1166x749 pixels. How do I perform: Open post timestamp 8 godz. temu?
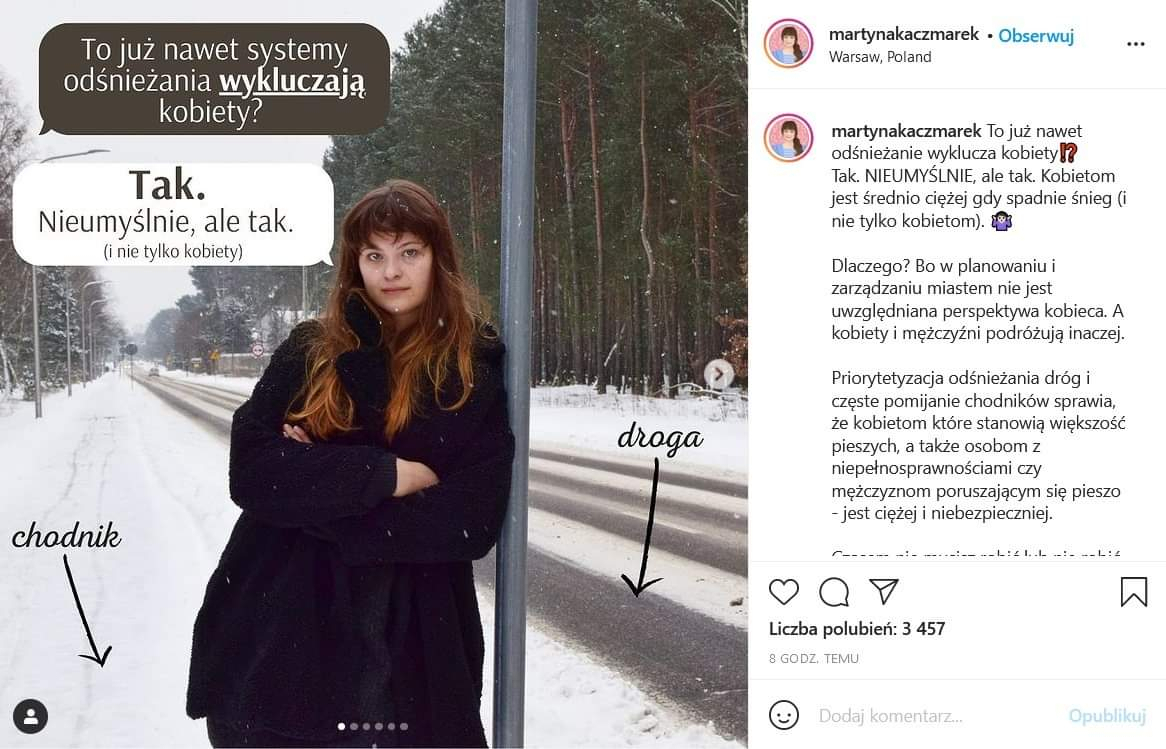pyautogui.click(x=814, y=658)
